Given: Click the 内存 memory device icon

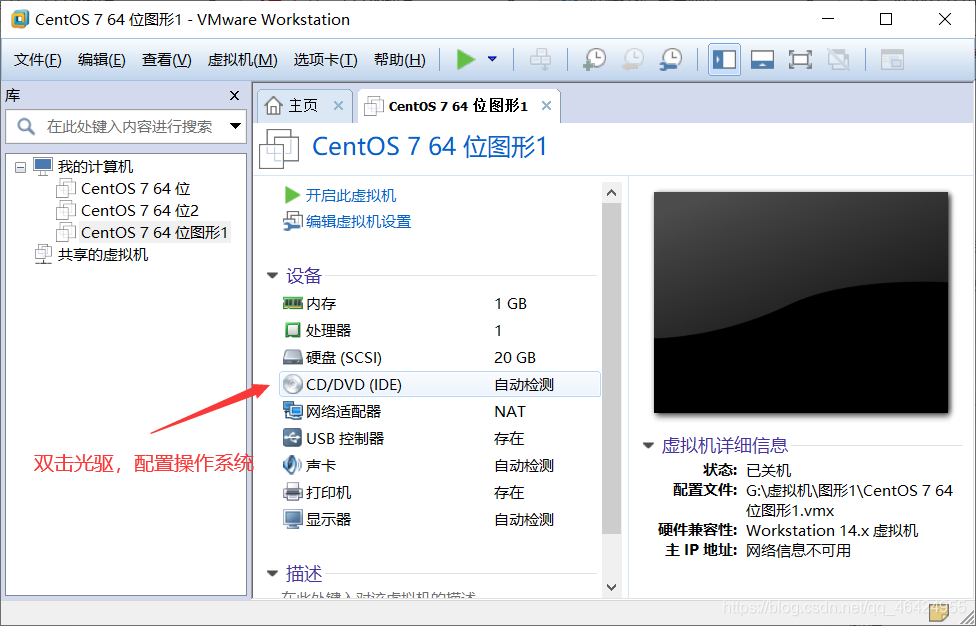Looking at the screenshot, I should tap(293, 303).
